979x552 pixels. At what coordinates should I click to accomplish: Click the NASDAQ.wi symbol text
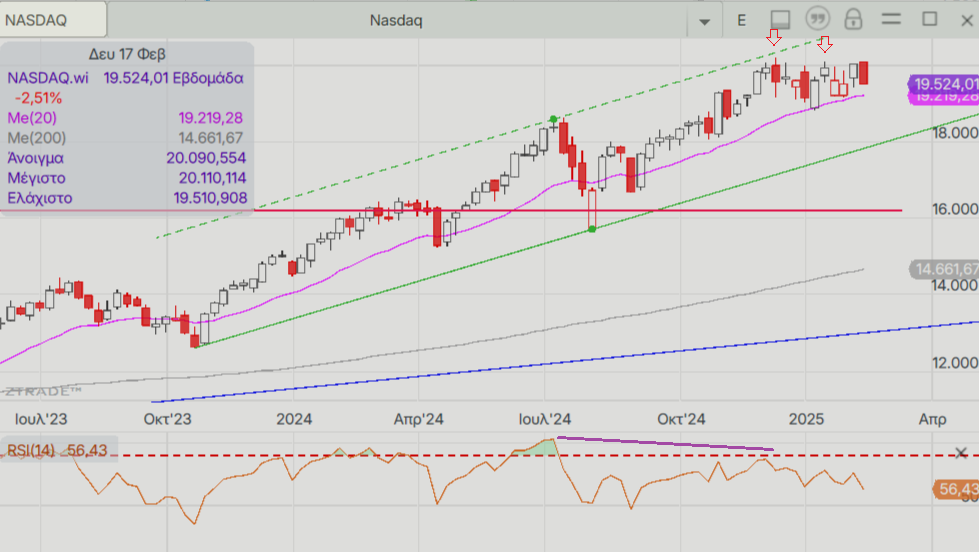click(x=48, y=78)
